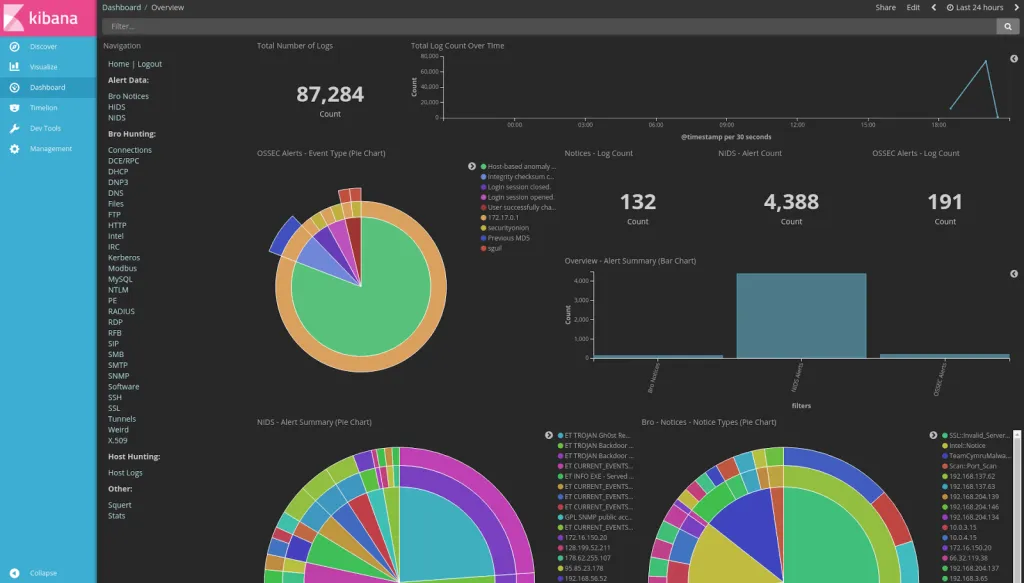Toggle 'securityonion' legend item in OSSEC chart
This screenshot has height=583, width=1024.
tap(510, 227)
